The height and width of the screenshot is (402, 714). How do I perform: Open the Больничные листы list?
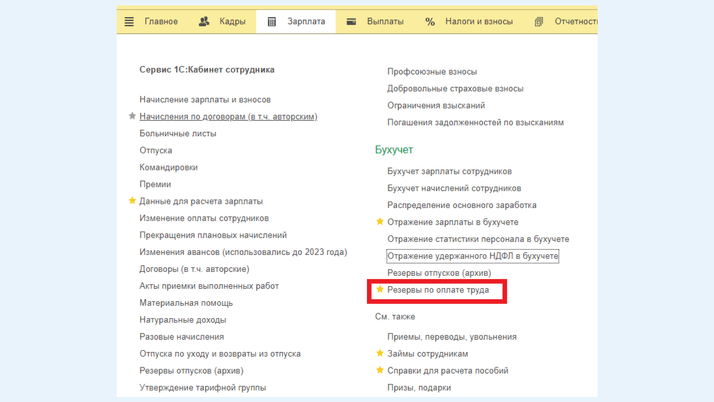point(177,133)
